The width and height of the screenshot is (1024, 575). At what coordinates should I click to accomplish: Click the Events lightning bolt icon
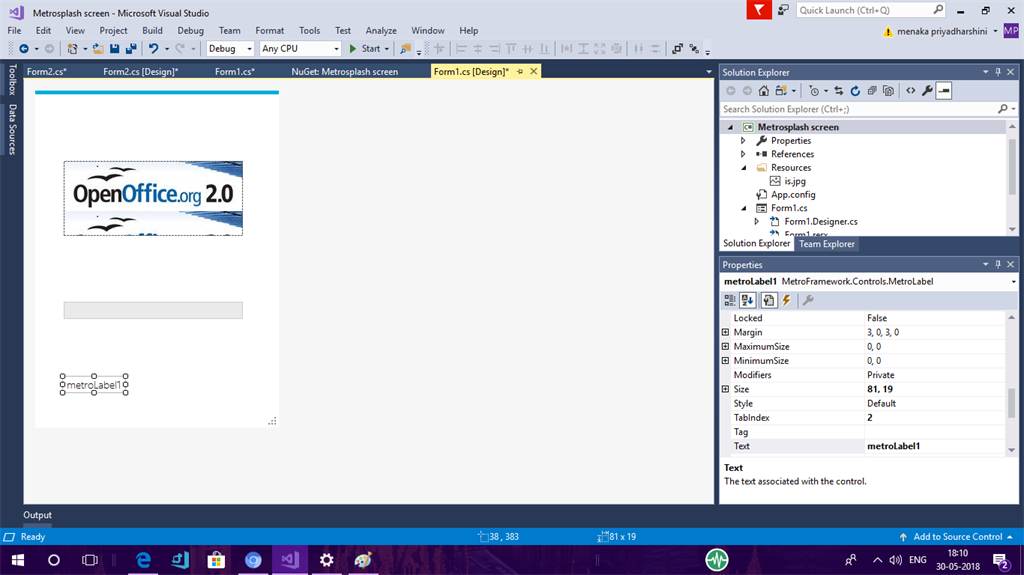coord(786,301)
